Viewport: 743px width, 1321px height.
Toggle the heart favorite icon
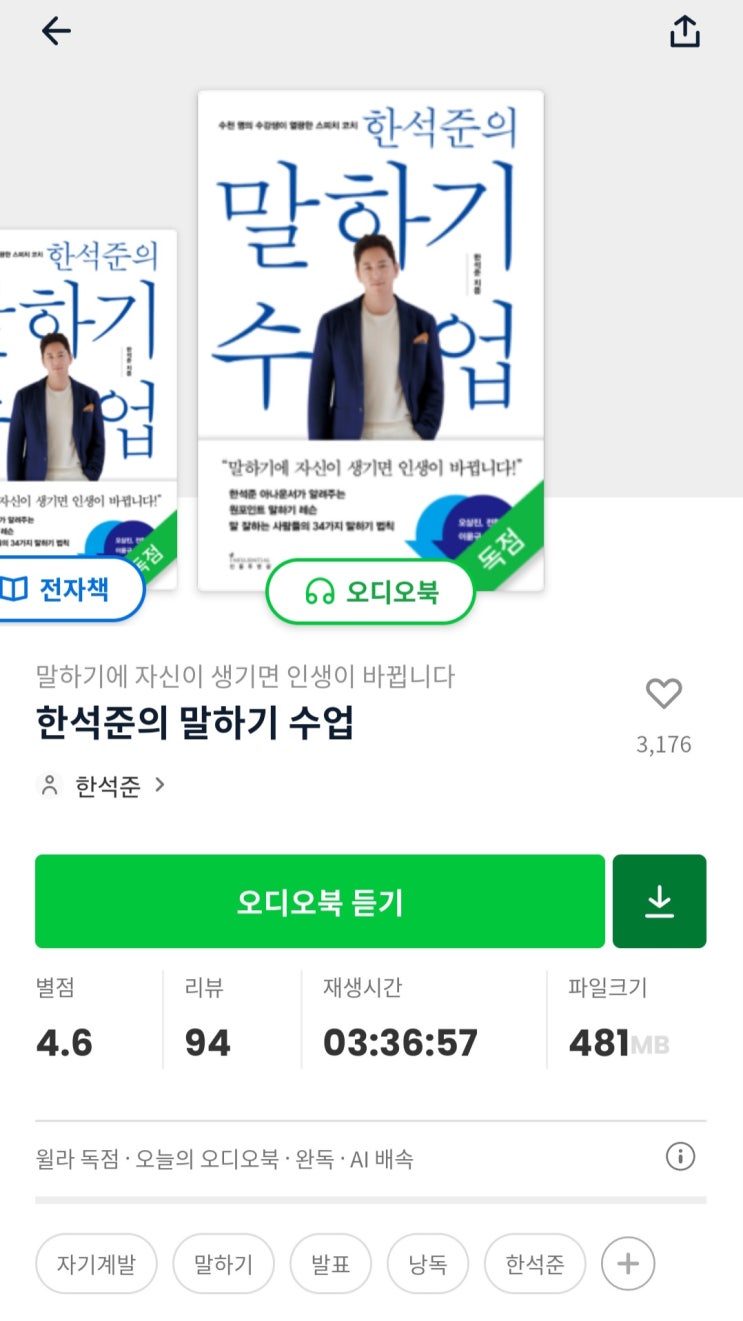click(664, 693)
